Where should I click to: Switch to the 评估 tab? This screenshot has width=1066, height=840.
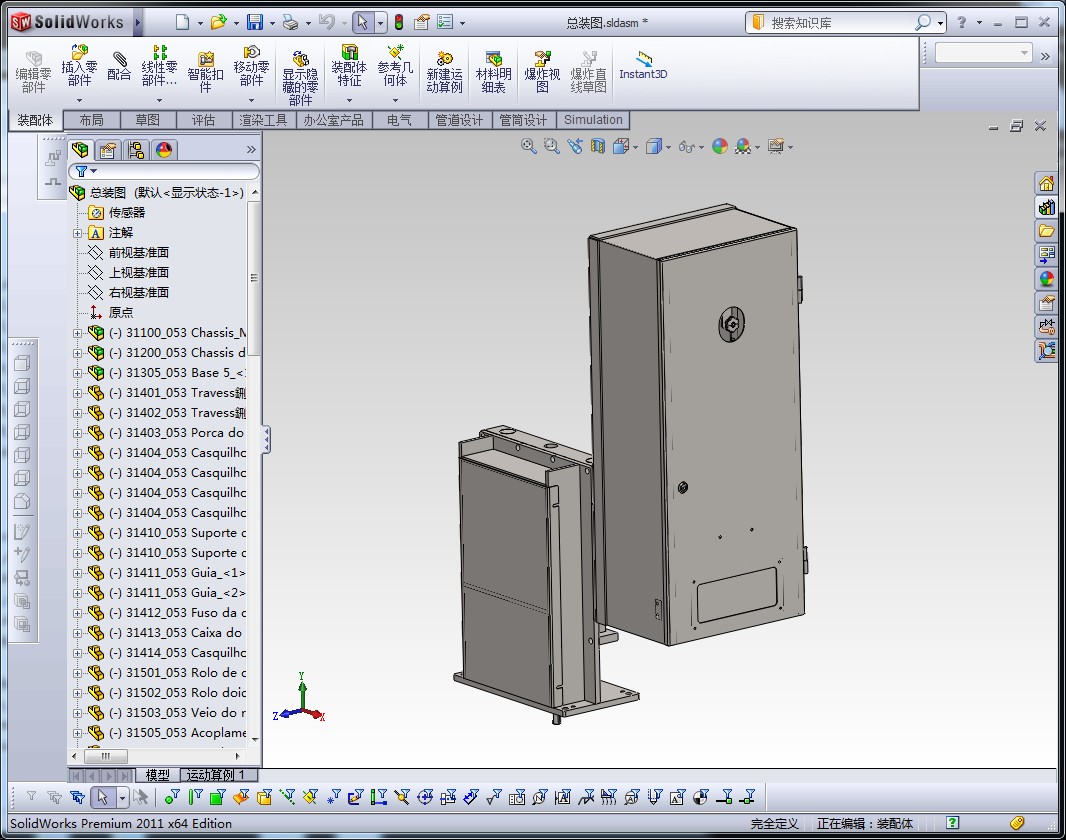click(203, 120)
